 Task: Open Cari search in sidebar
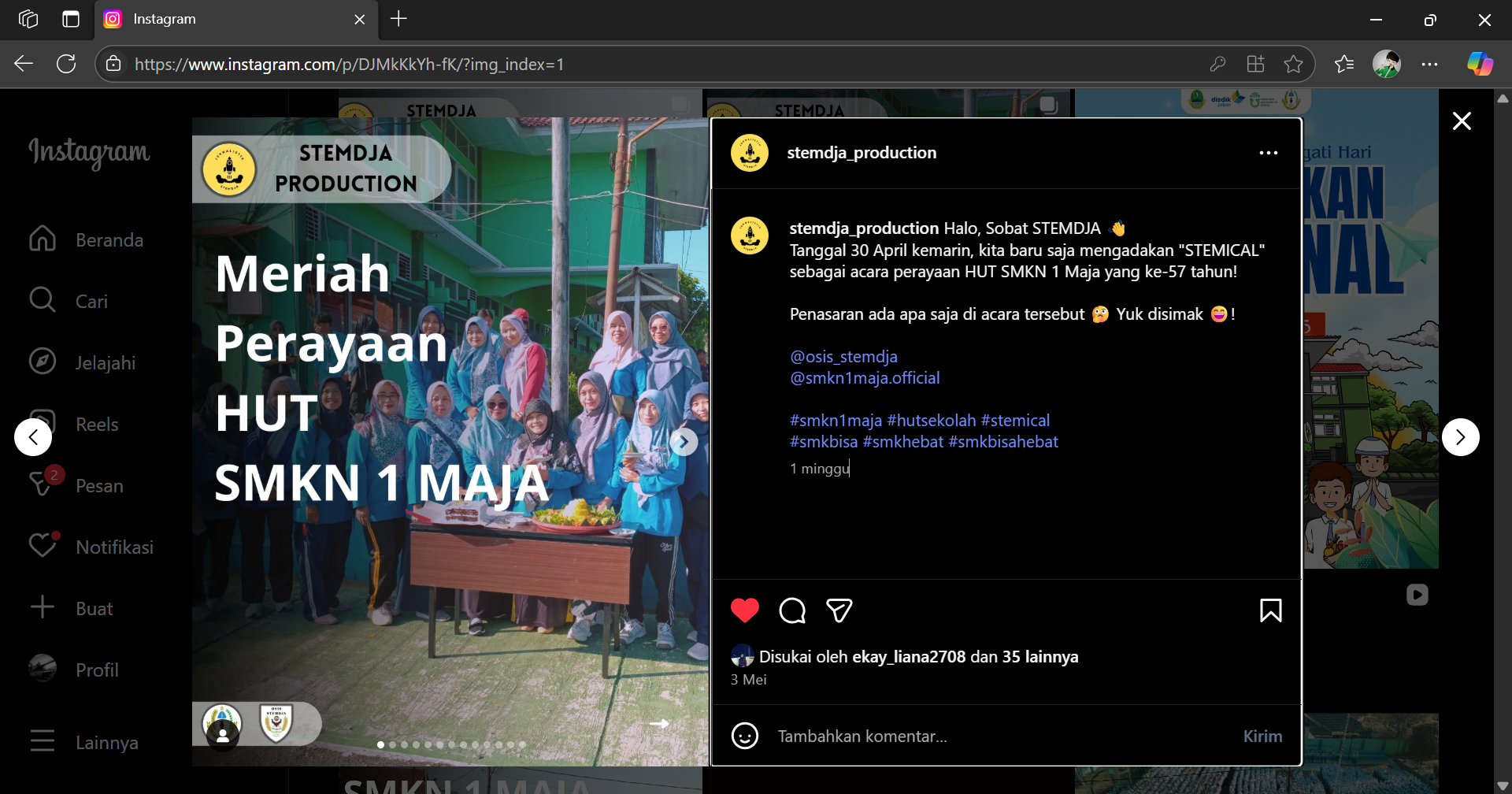click(x=69, y=301)
